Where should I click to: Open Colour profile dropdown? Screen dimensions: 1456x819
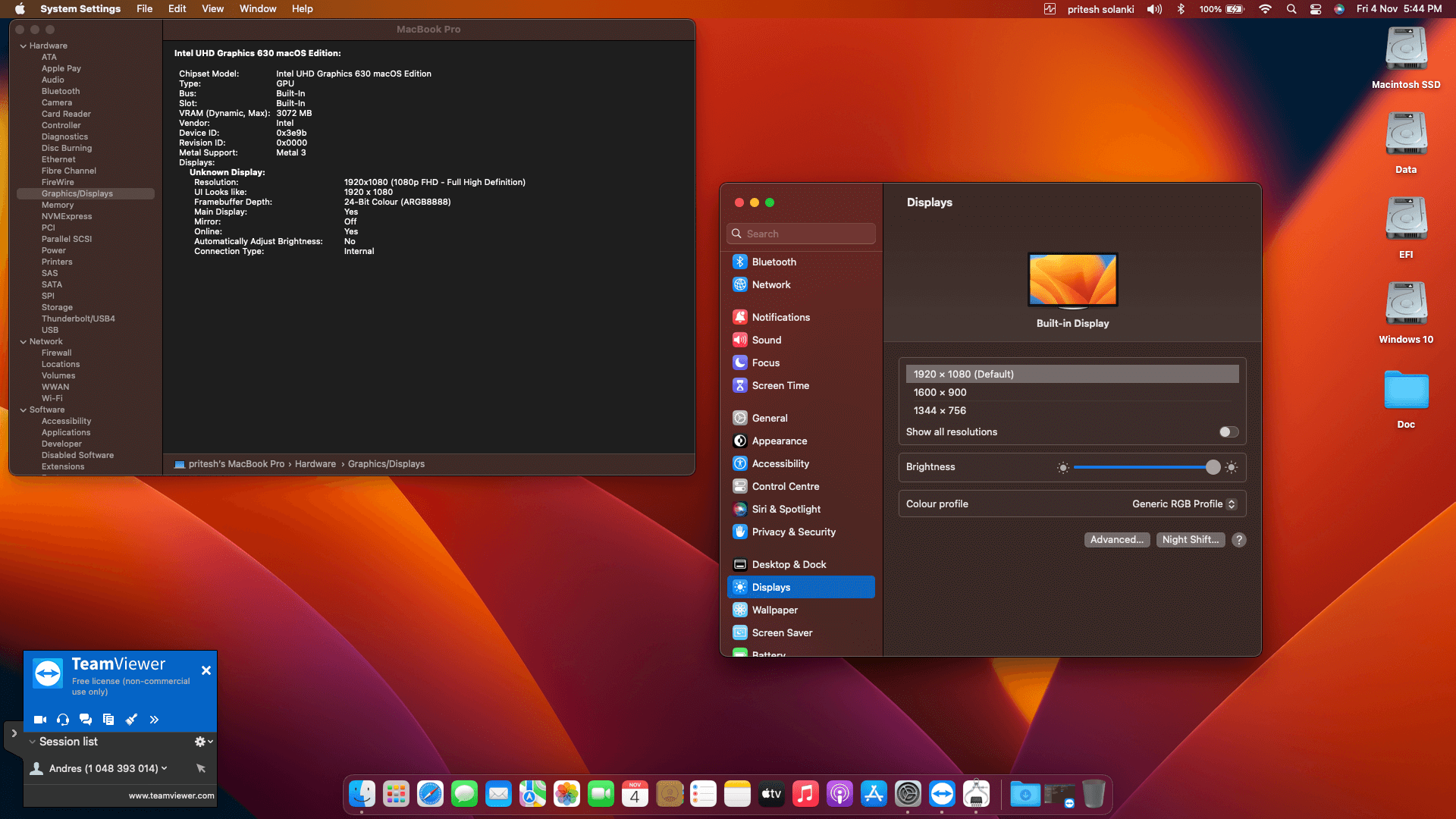(1185, 504)
